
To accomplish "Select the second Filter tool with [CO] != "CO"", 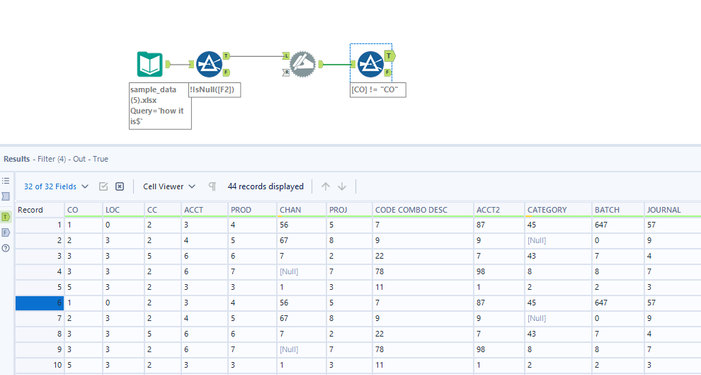I will [370, 64].
